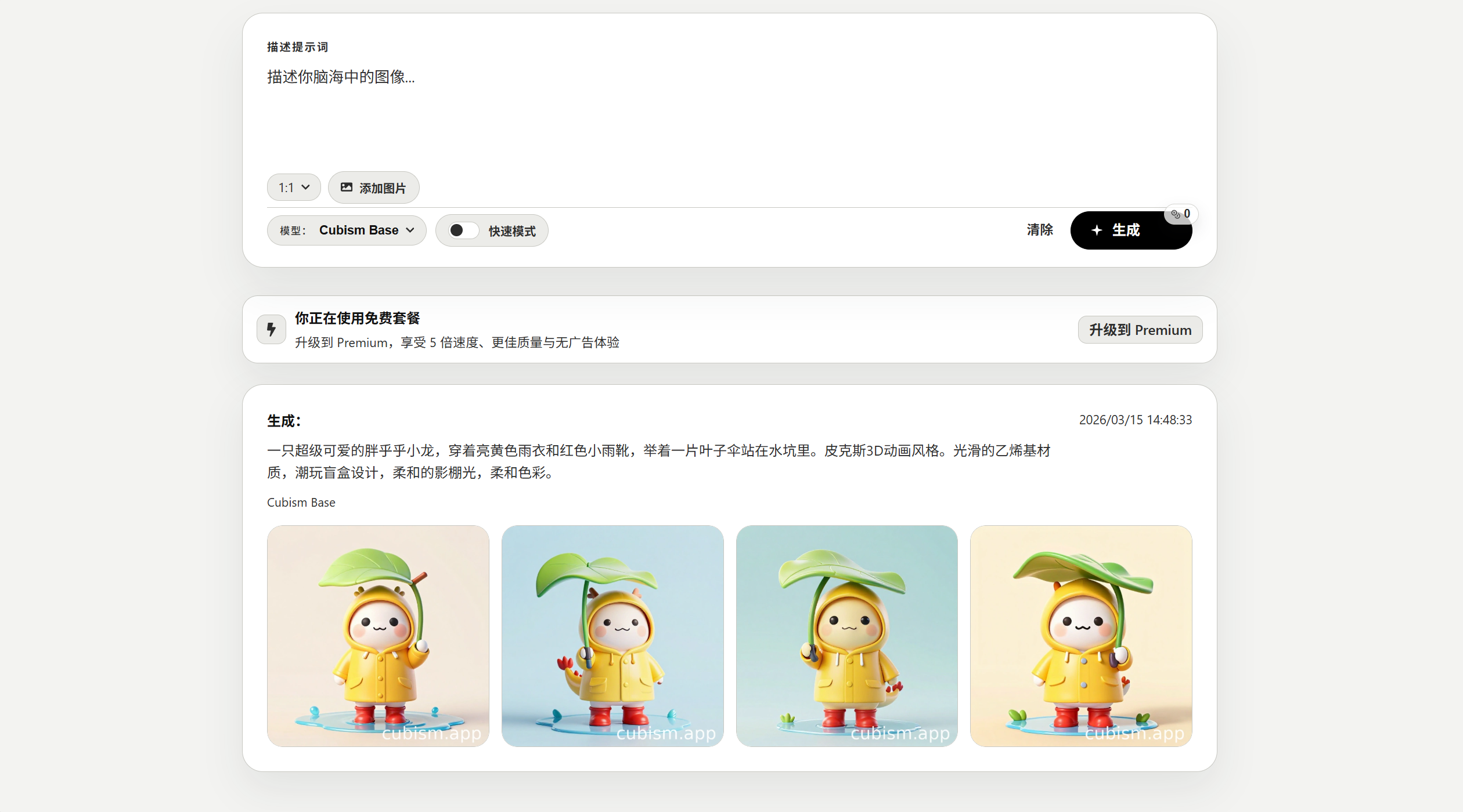
Task: Click the 生成 button to generate images
Action: click(x=1131, y=230)
